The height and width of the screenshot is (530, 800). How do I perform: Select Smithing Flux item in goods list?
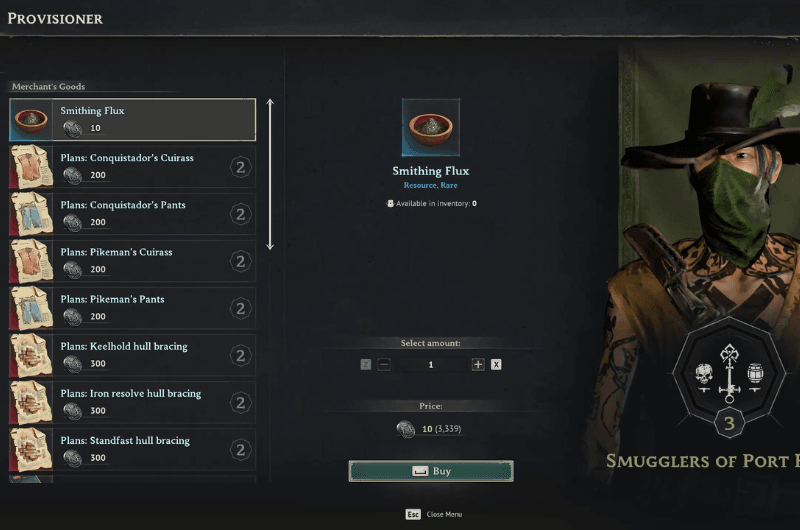click(133, 119)
